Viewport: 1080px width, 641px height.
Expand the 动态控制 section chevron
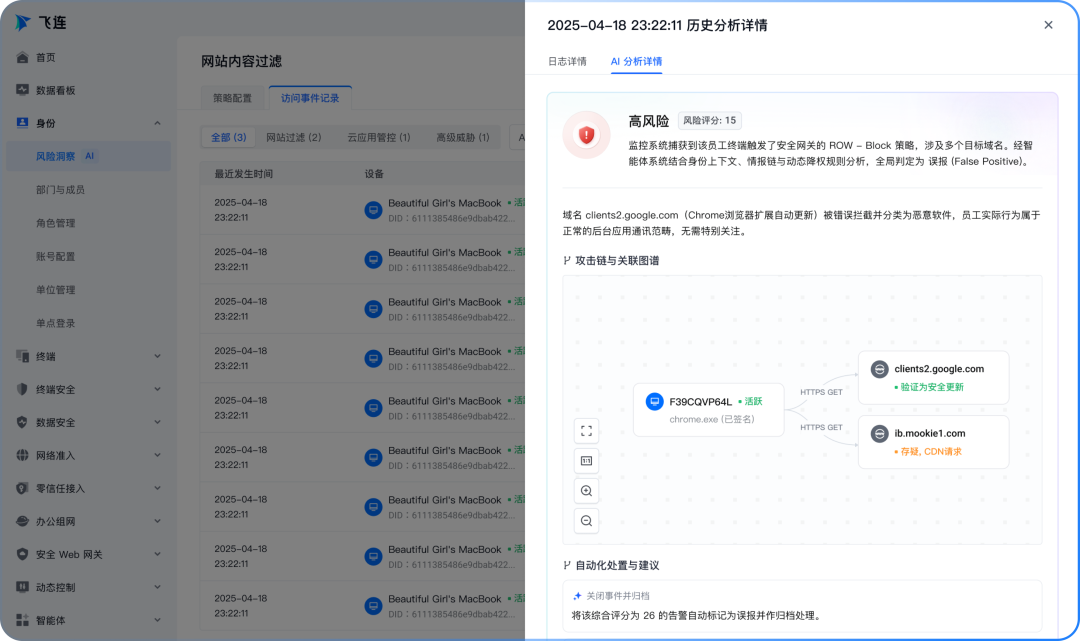click(x=157, y=587)
